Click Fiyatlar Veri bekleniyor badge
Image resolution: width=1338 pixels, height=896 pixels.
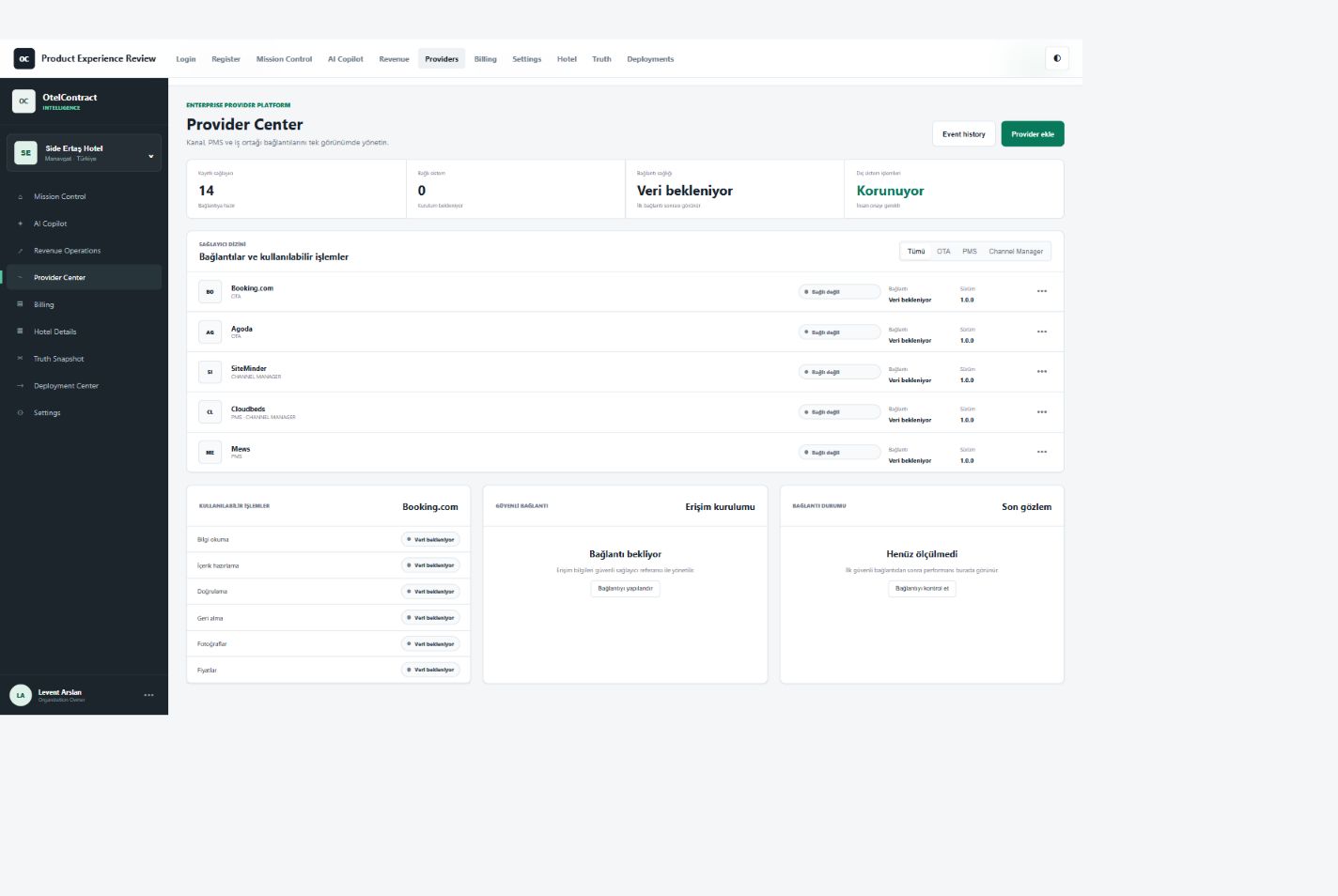point(430,670)
